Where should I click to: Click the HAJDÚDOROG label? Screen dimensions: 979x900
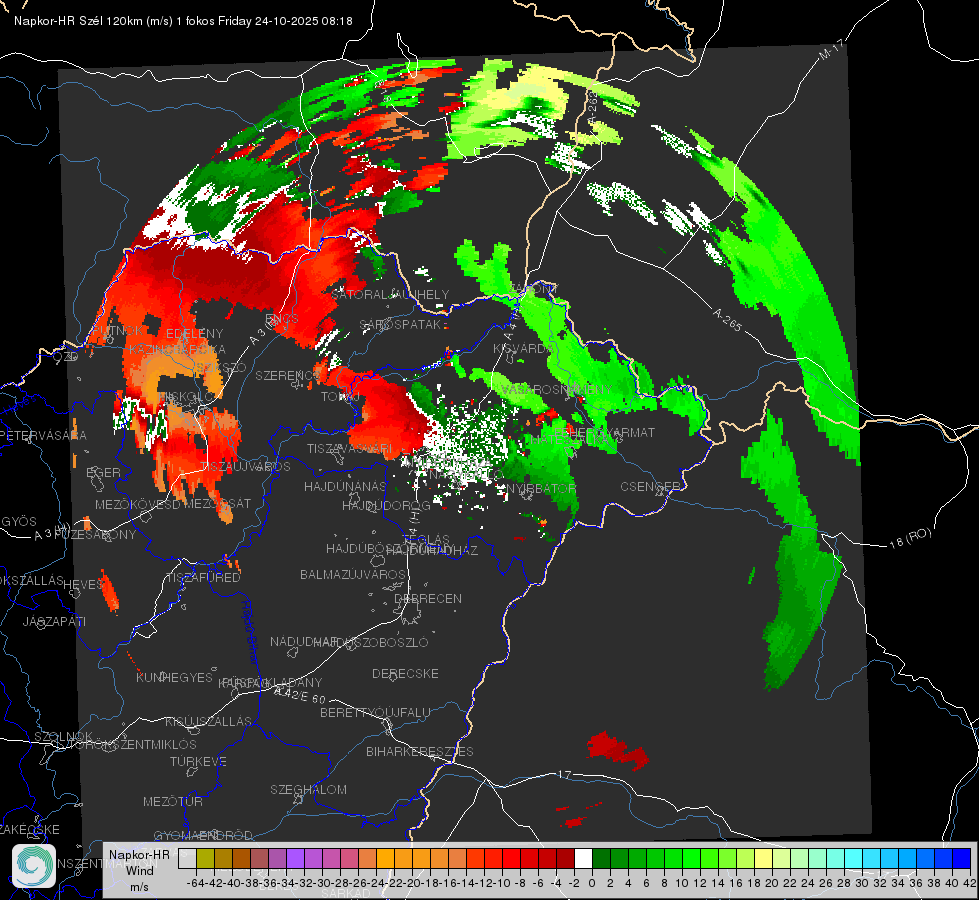386,505
